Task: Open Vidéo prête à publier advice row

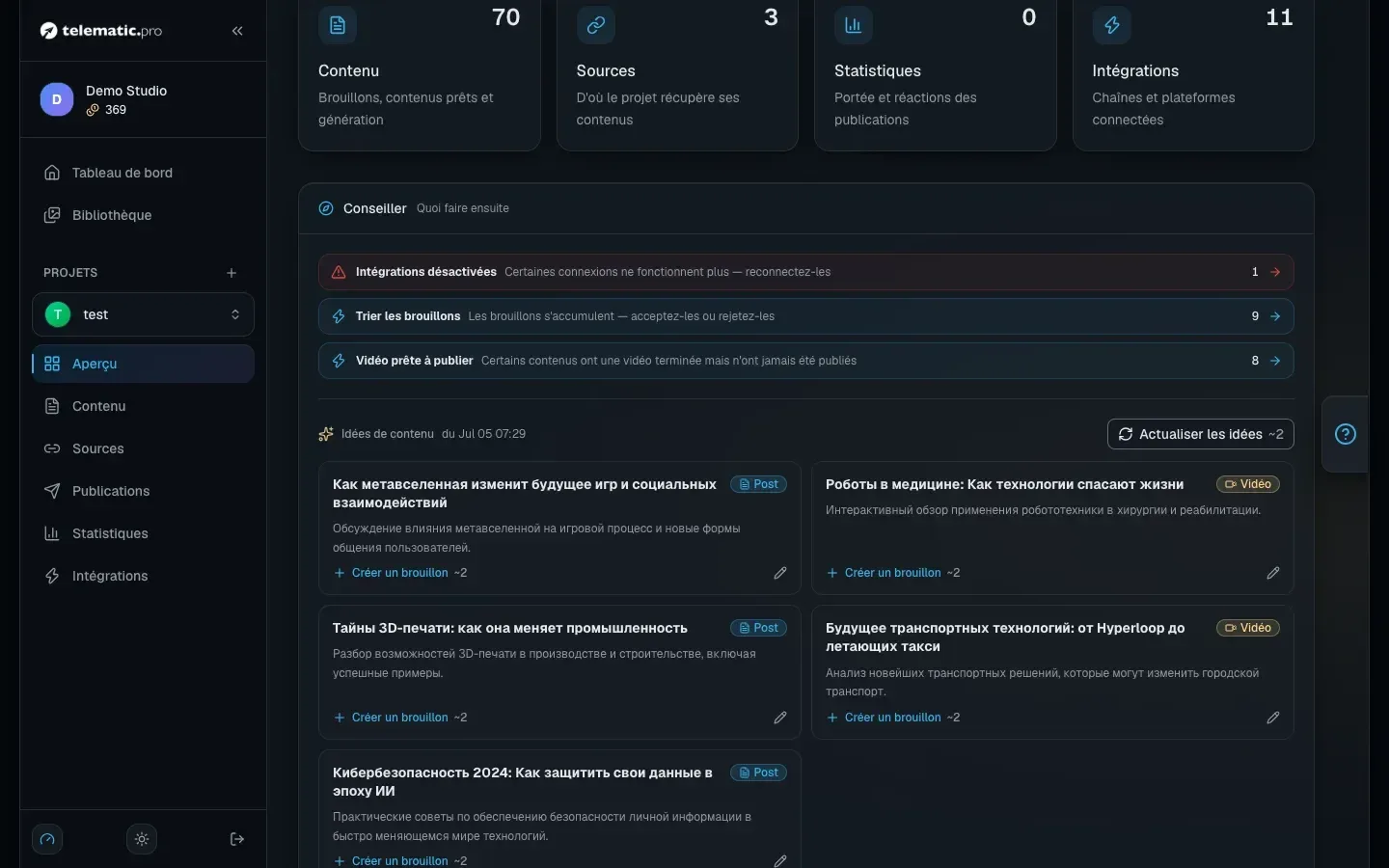Action: (x=806, y=361)
